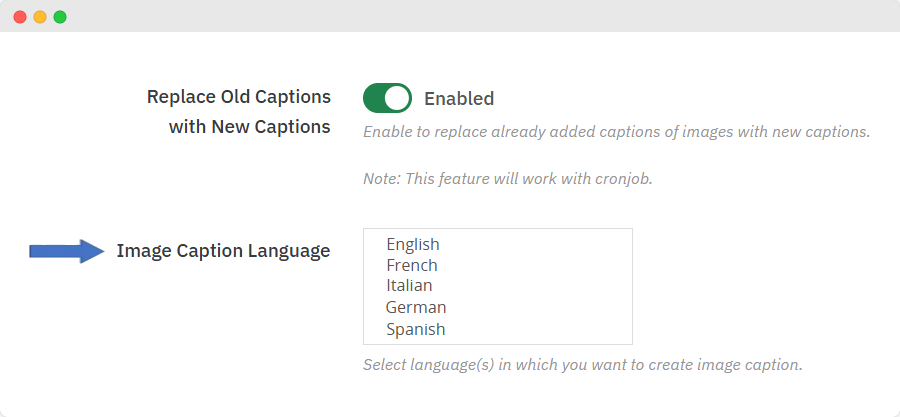Maximize the window with the green button
The image size is (900, 417).
click(x=60, y=17)
